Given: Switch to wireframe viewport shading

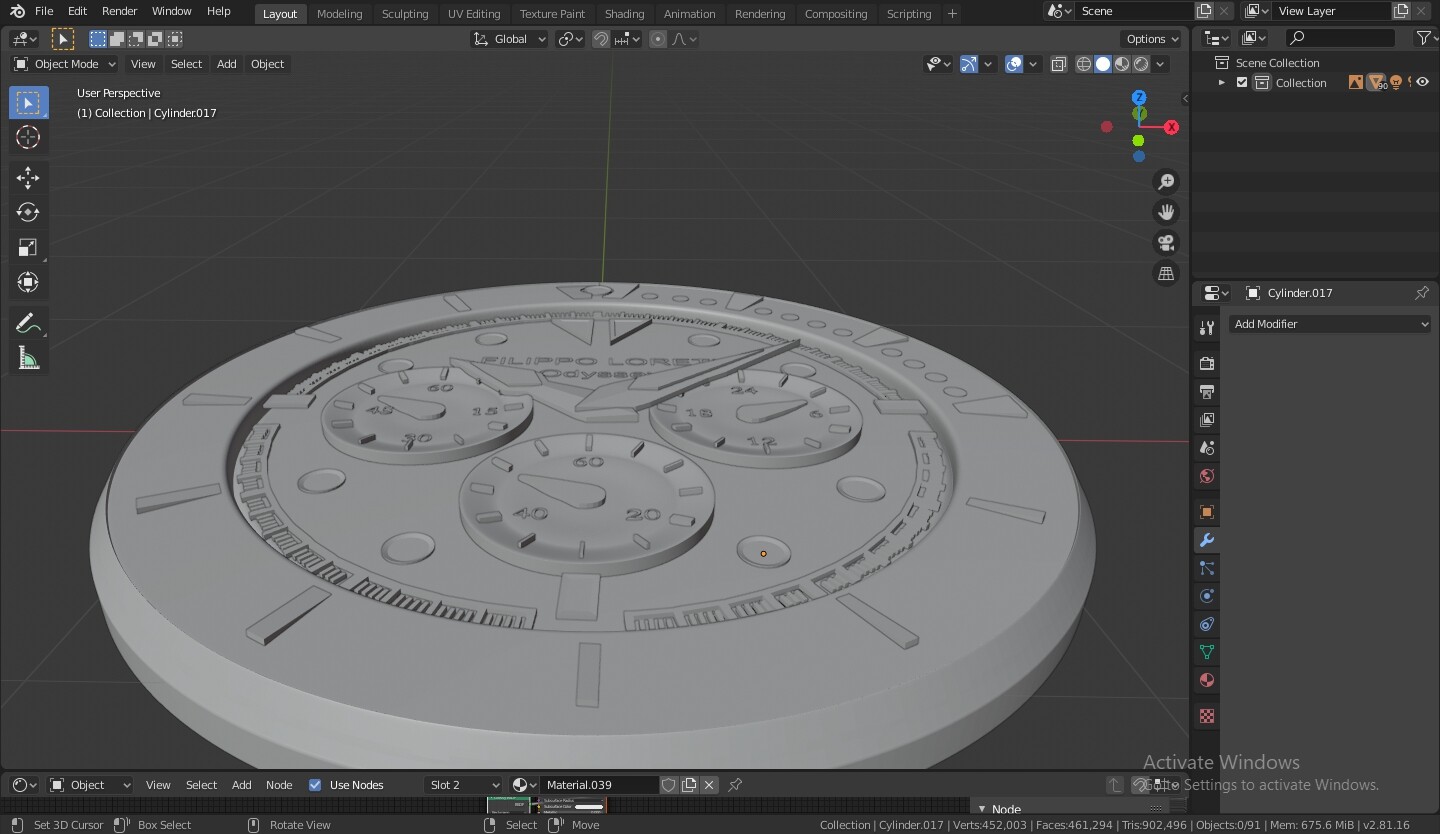Looking at the screenshot, I should click(1084, 64).
